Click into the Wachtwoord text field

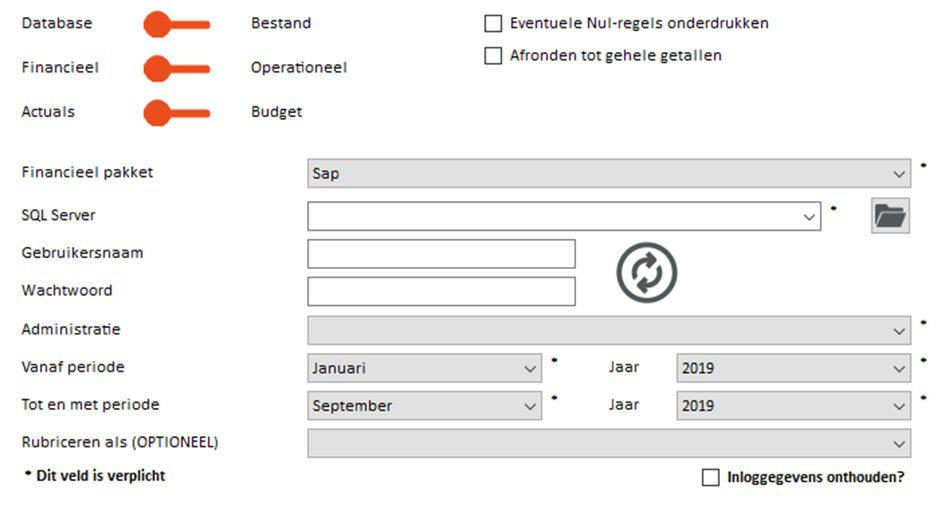(x=441, y=292)
